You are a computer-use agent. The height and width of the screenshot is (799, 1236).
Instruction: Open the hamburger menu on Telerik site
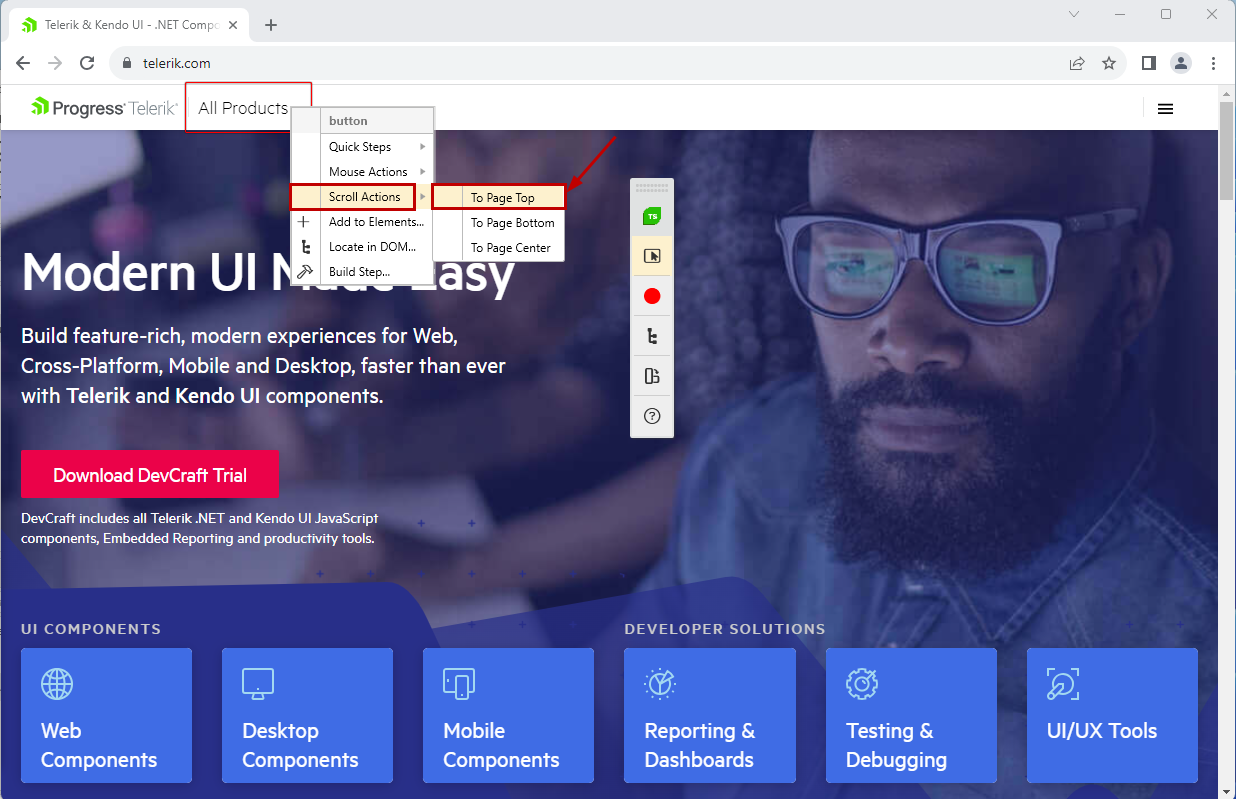1165,109
